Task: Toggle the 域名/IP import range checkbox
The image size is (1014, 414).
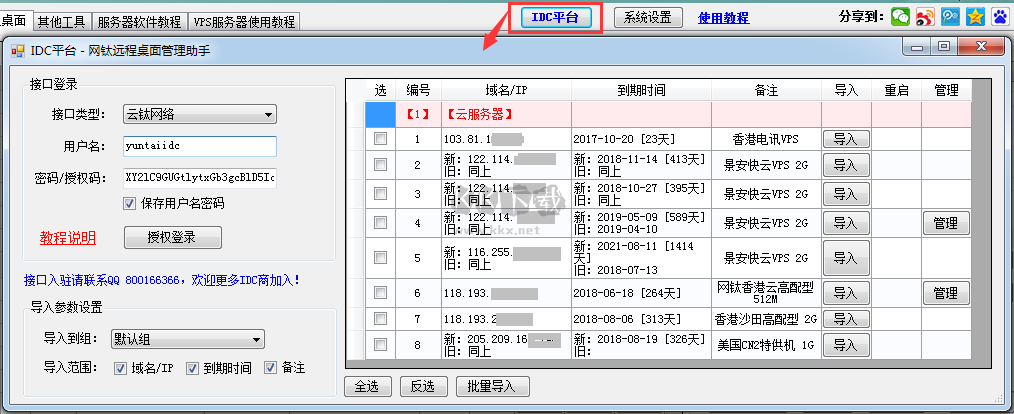Action: pyautogui.click(x=120, y=368)
